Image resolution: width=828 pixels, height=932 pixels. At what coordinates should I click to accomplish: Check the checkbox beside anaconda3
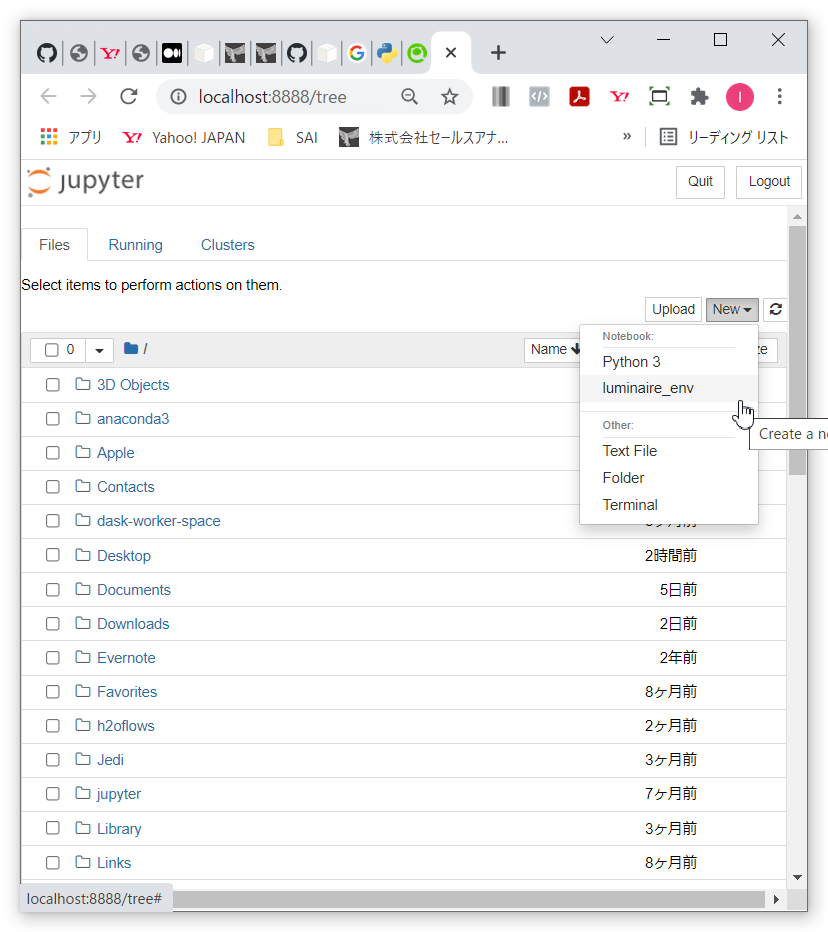52,418
